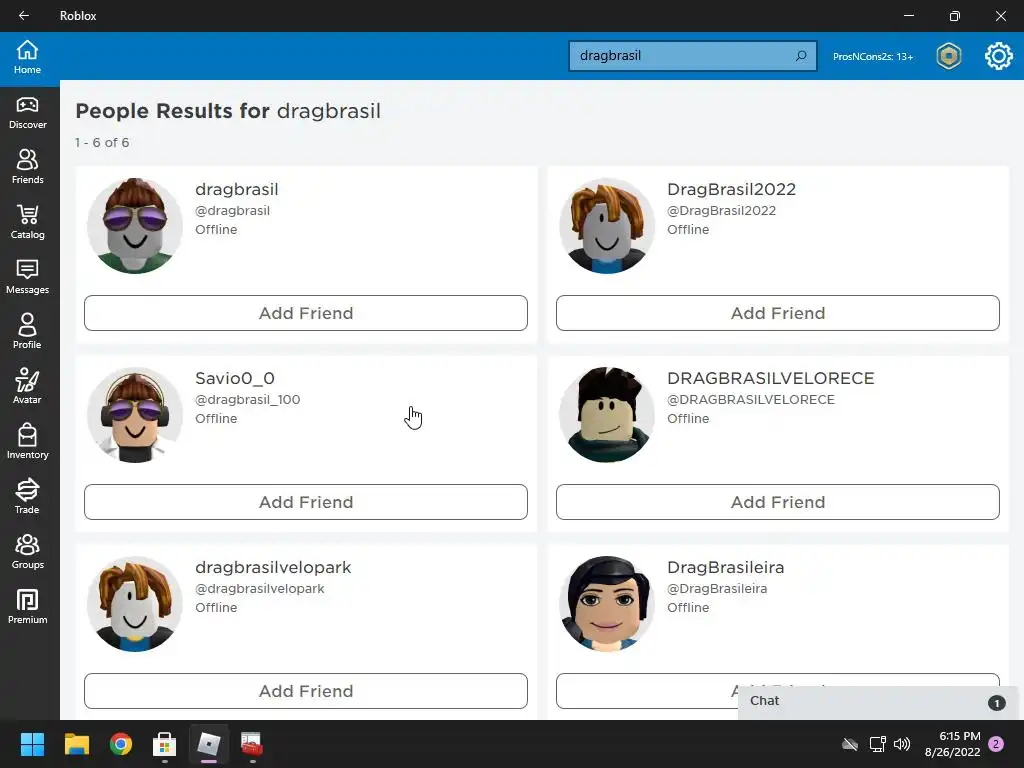The image size is (1024, 768).
Task: Go to Home in the sidebar
Action: pos(27,57)
